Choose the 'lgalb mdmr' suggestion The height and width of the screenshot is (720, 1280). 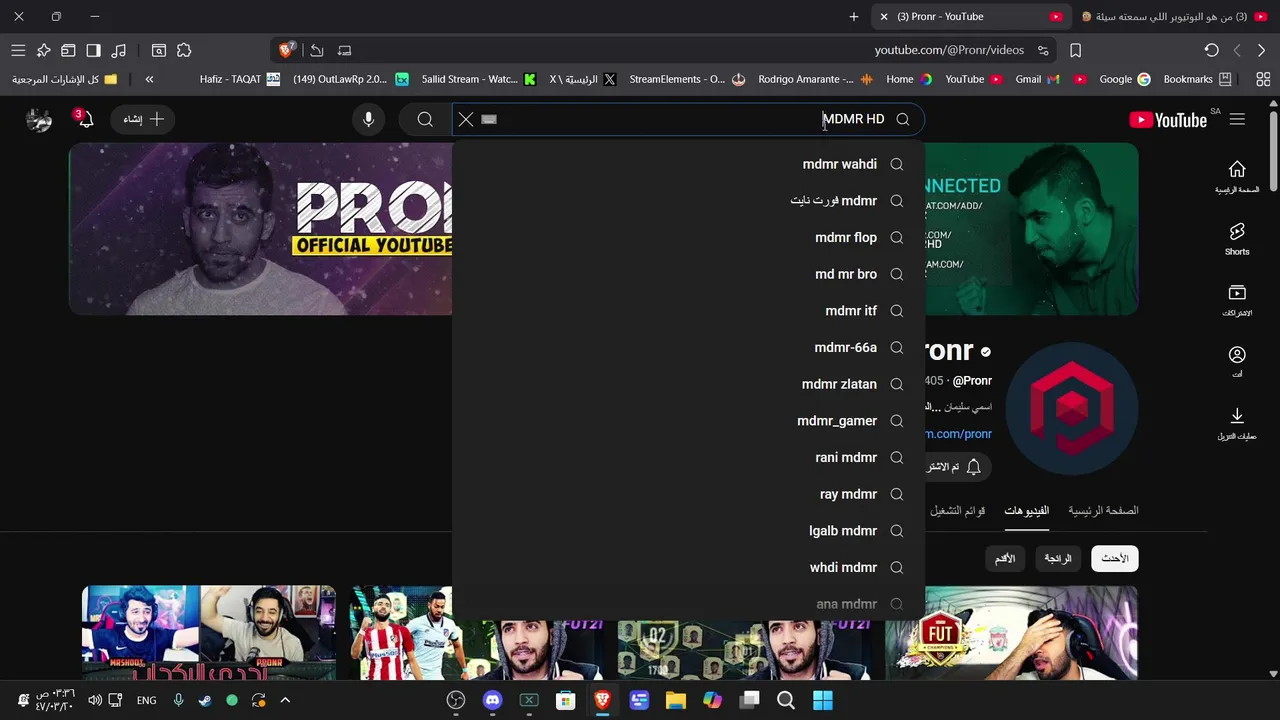pyautogui.click(x=688, y=531)
